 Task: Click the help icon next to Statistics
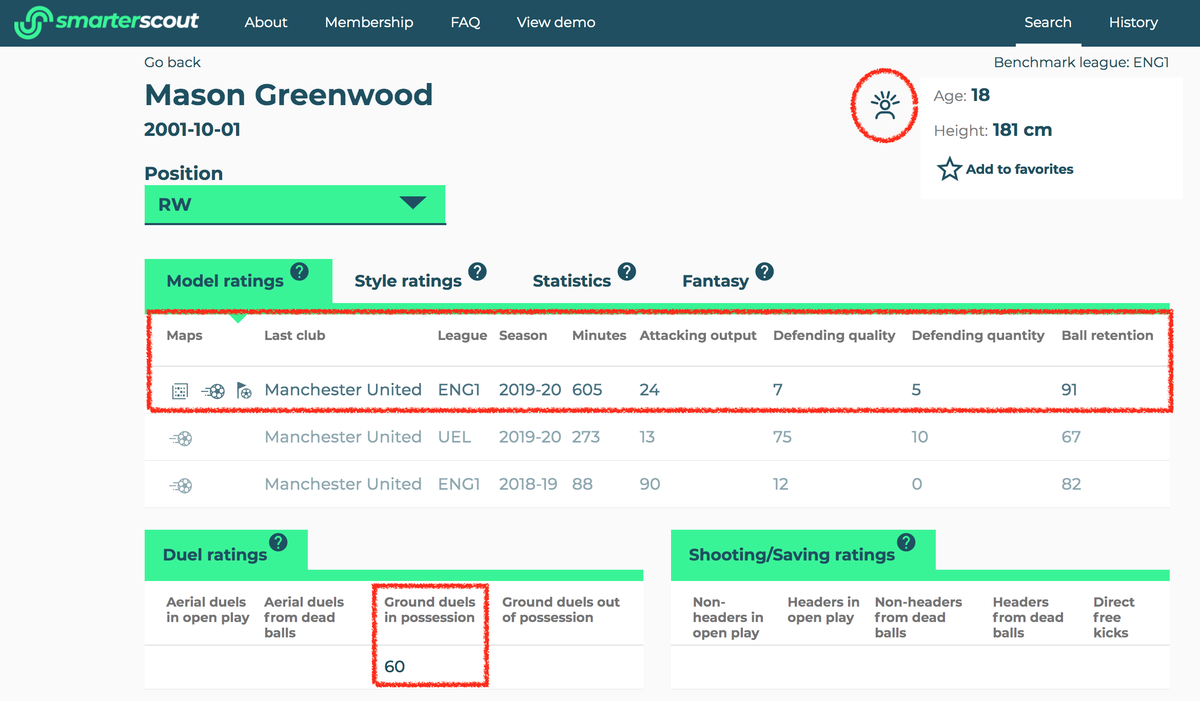tap(626, 271)
